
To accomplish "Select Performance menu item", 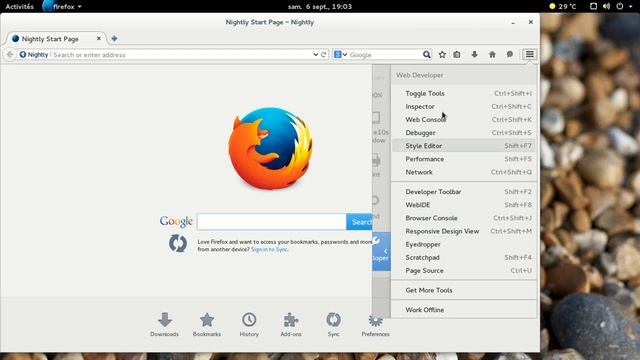I will [464, 159].
